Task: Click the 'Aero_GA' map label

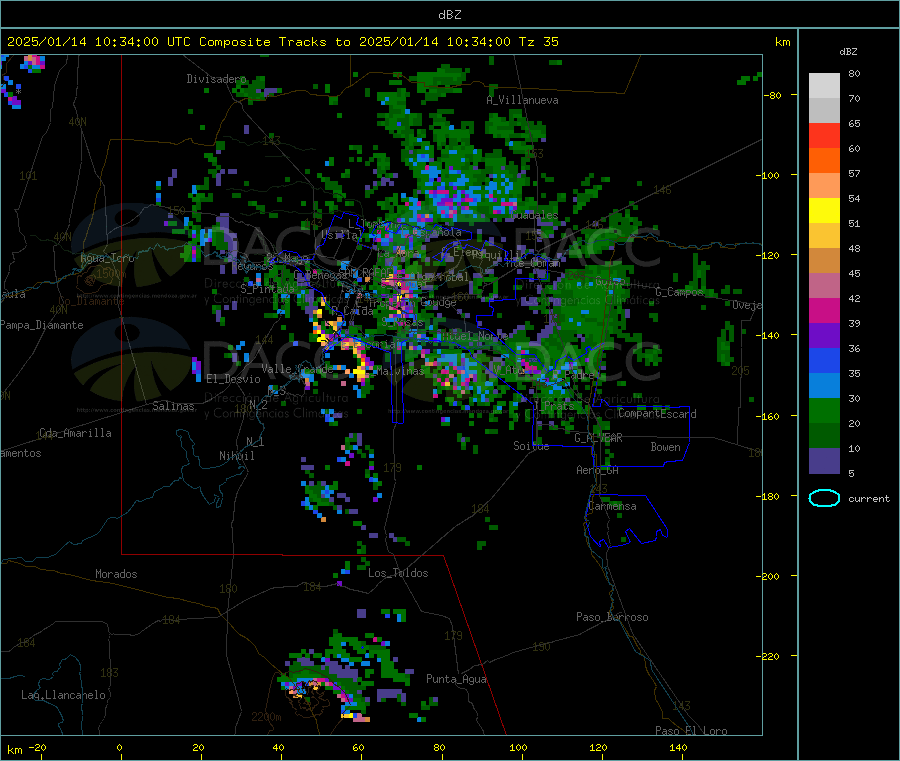Action: pos(597,470)
